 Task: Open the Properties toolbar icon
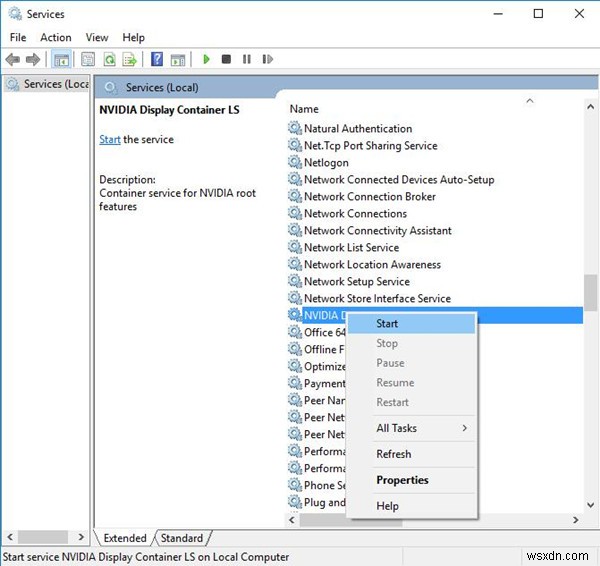coord(88,59)
